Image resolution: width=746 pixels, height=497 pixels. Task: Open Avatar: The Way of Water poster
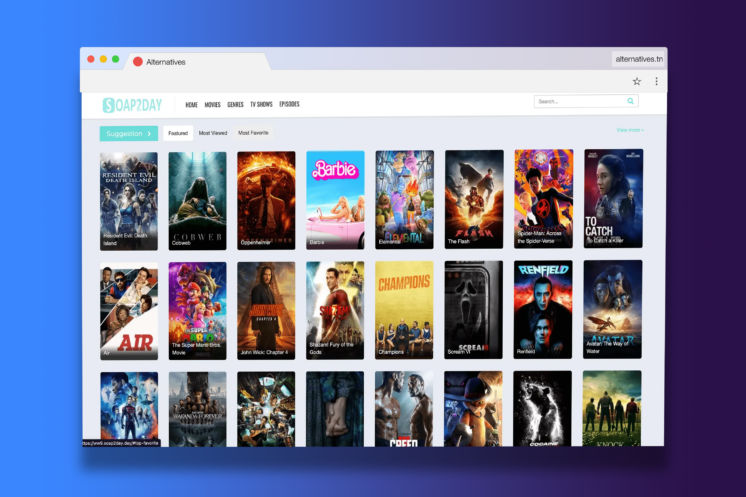(612, 309)
